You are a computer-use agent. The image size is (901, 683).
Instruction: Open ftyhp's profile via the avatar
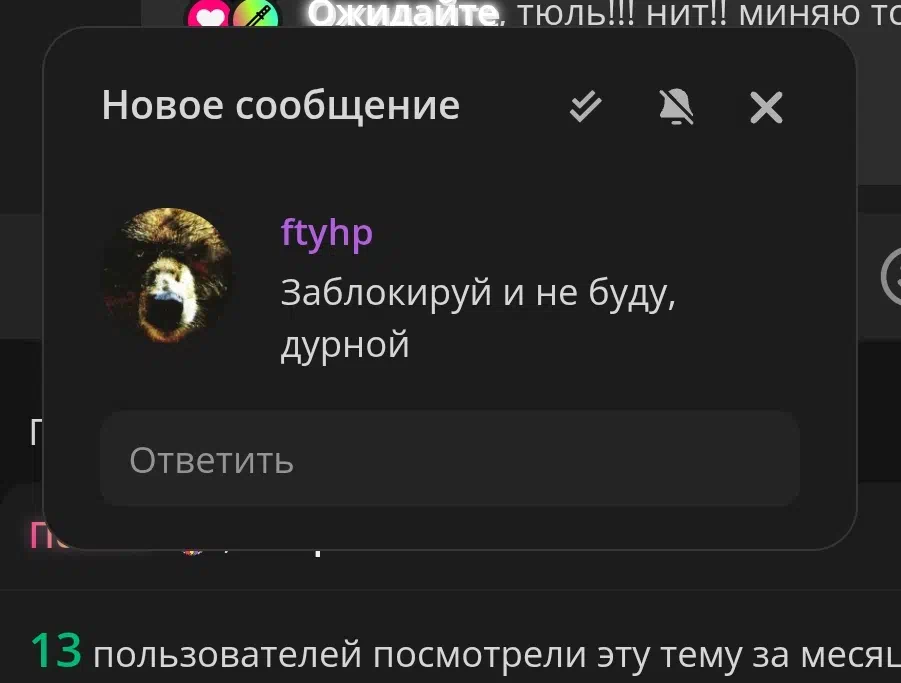[167, 275]
